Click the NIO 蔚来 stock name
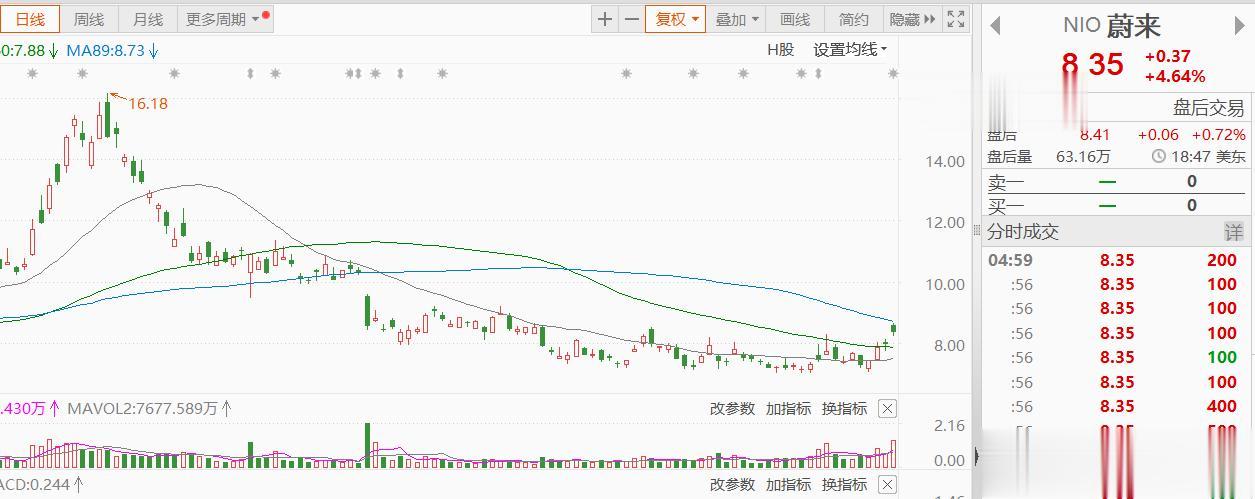The image size is (1255, 499). tap(1112, 26)
